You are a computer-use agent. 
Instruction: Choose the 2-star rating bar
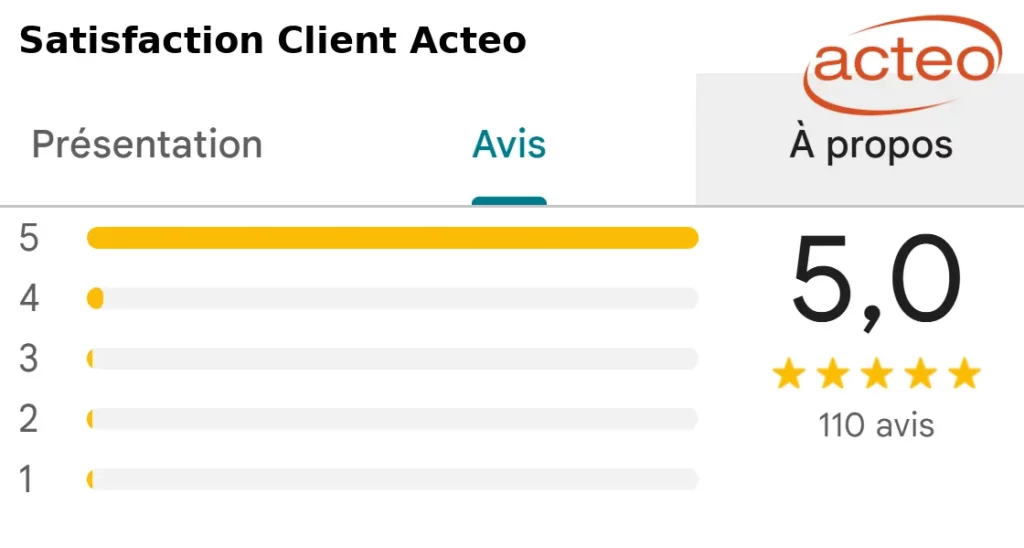point(392,419)
